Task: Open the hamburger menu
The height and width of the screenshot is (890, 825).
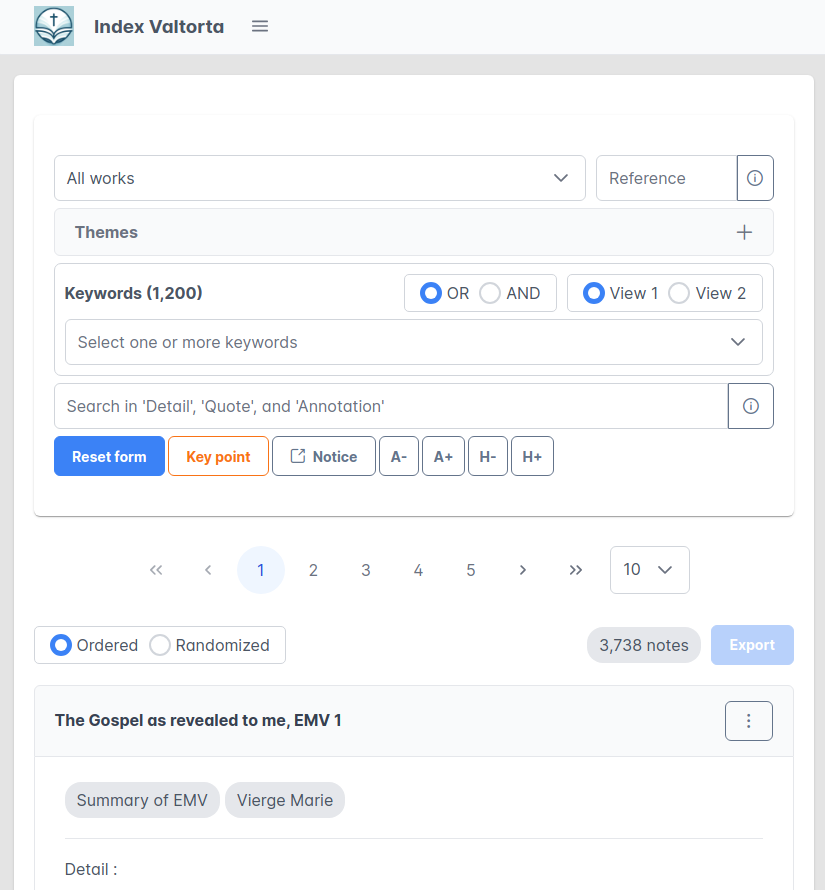Action: (x=260, y=26)
